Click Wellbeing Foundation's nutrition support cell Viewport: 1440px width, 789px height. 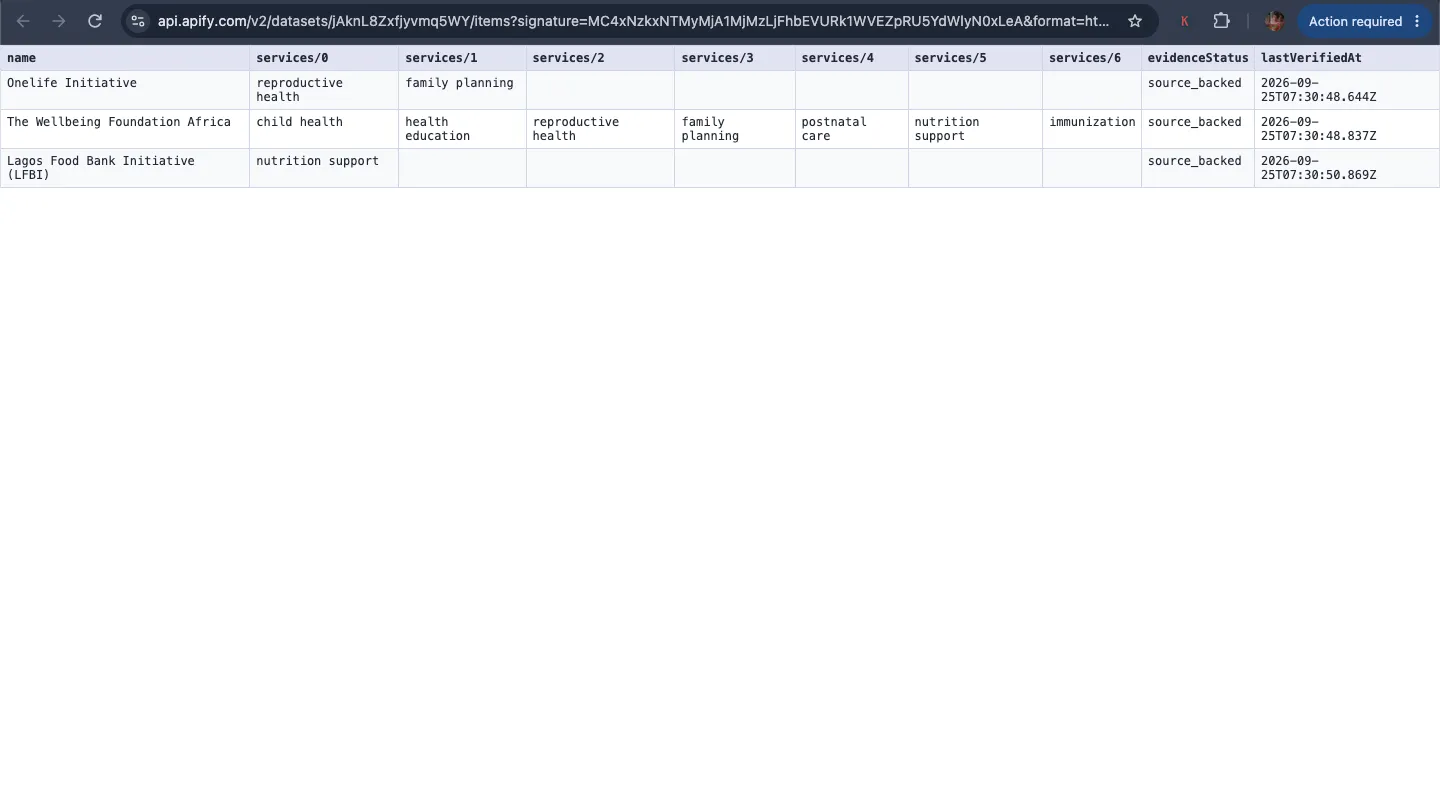coord(975,129)
